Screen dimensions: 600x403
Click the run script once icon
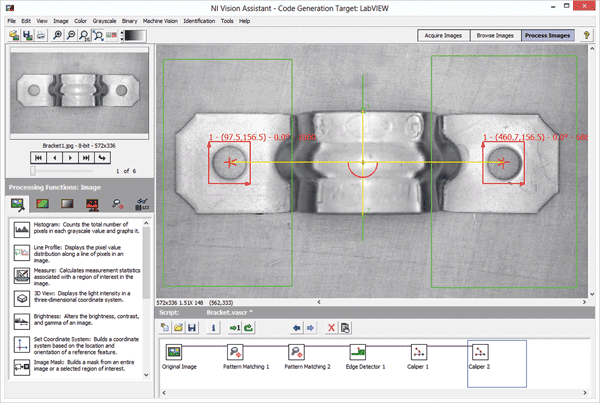tap(235, 328)
